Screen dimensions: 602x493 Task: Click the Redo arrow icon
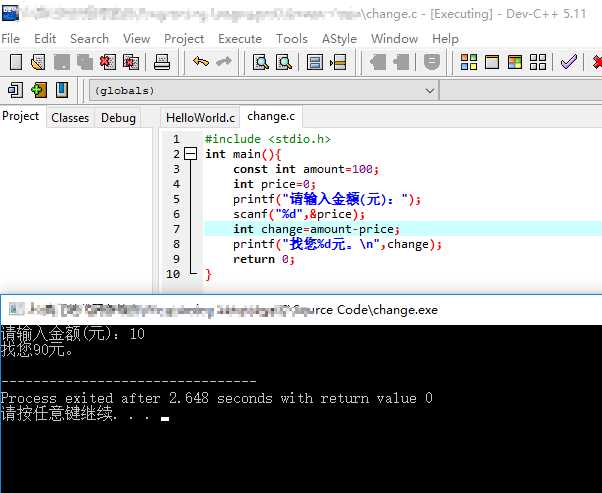224,62
